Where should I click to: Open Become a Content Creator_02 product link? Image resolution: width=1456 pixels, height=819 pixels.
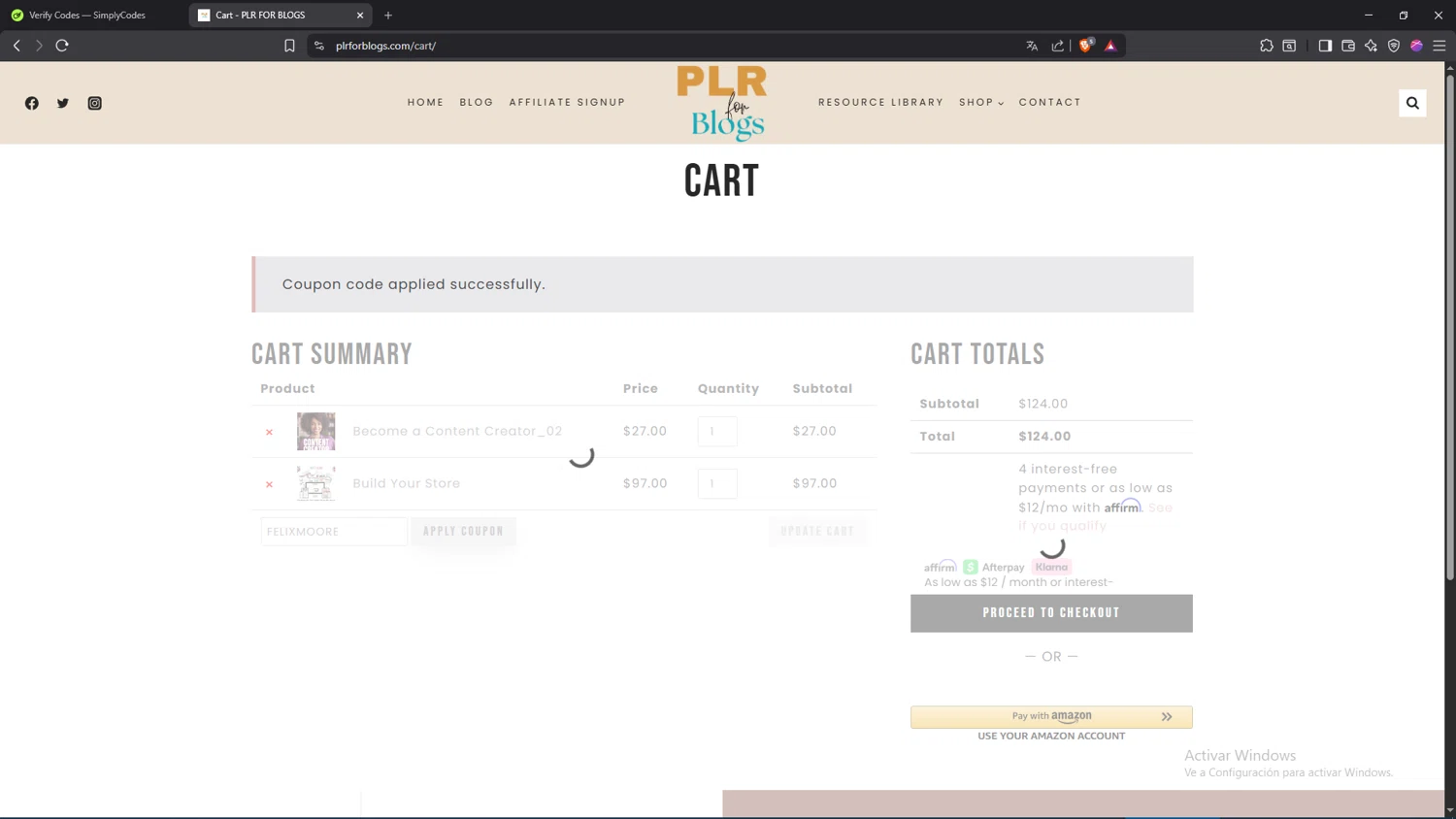pyautogui.click(x=457, y=431)
